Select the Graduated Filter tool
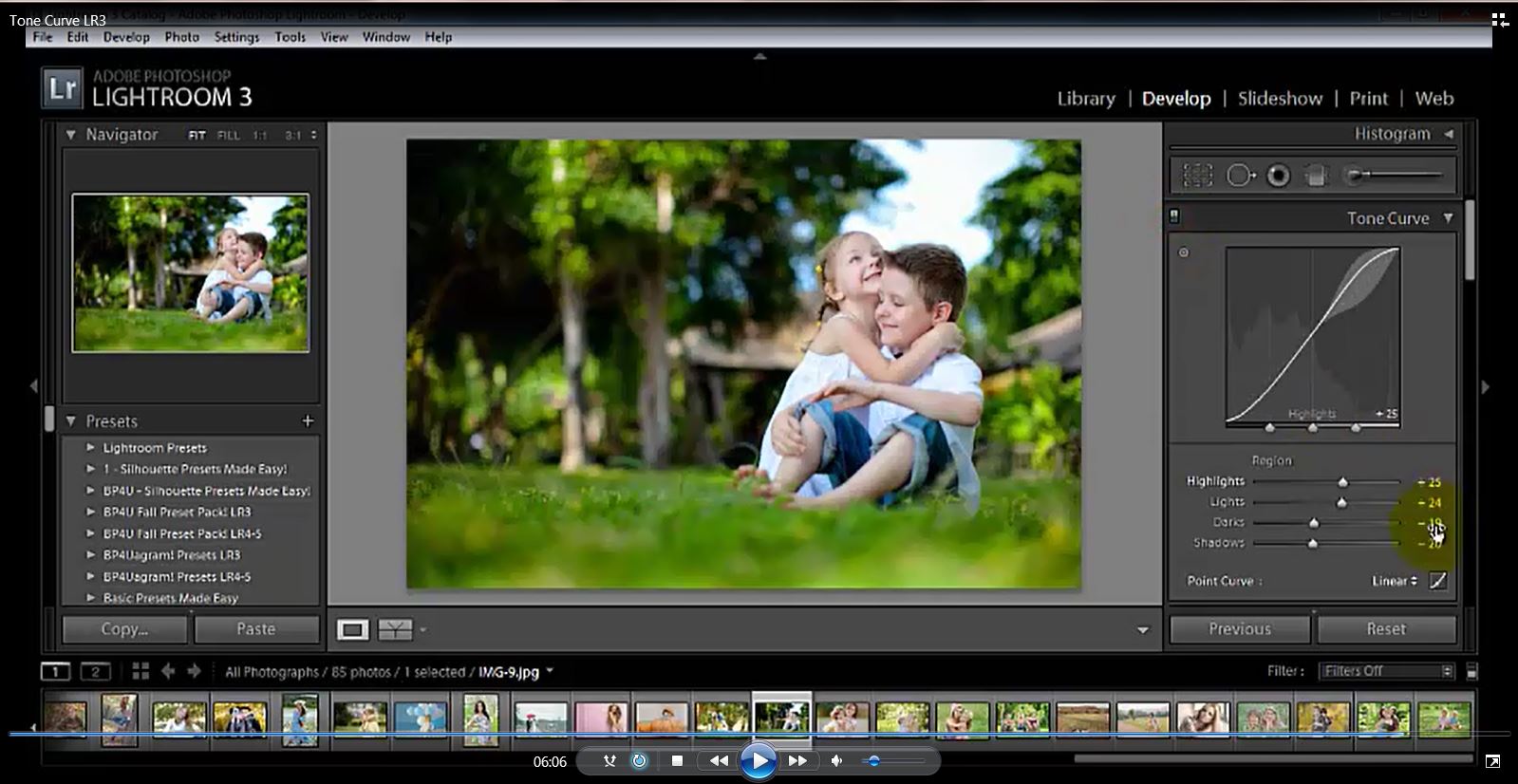Image resolution: width=1518 pixels, height=784 pixels. (x=1316, y=176)
